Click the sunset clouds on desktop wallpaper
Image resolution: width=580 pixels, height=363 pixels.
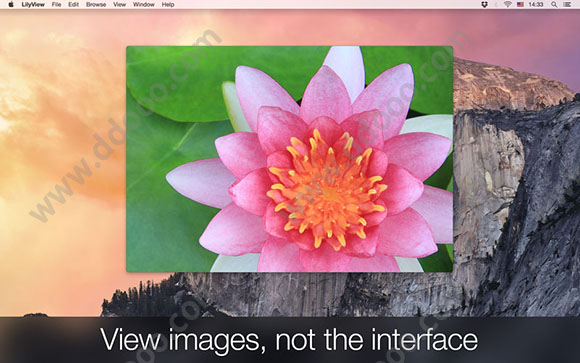tap(59, 111)
